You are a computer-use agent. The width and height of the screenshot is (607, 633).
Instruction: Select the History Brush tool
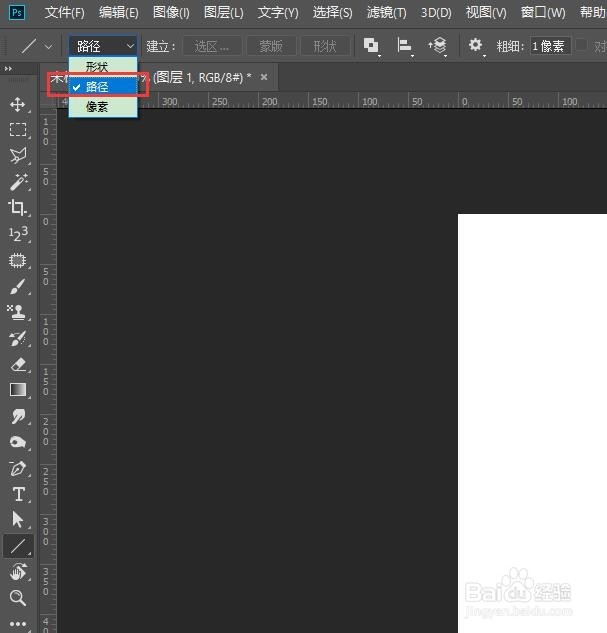pos(18,338)
